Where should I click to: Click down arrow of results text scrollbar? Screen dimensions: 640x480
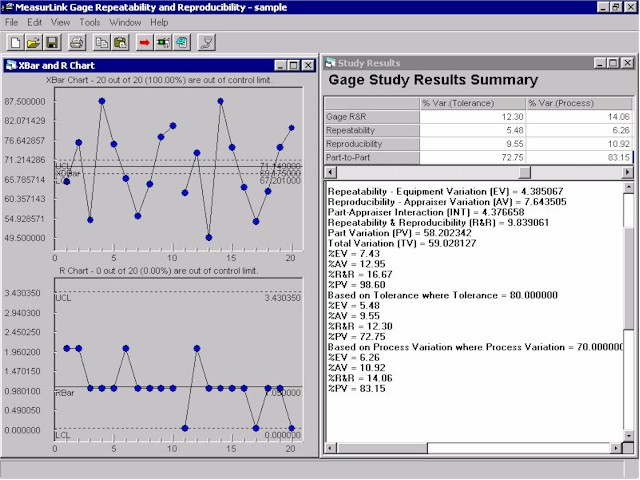pyautogui.click(x=628, y=431)
